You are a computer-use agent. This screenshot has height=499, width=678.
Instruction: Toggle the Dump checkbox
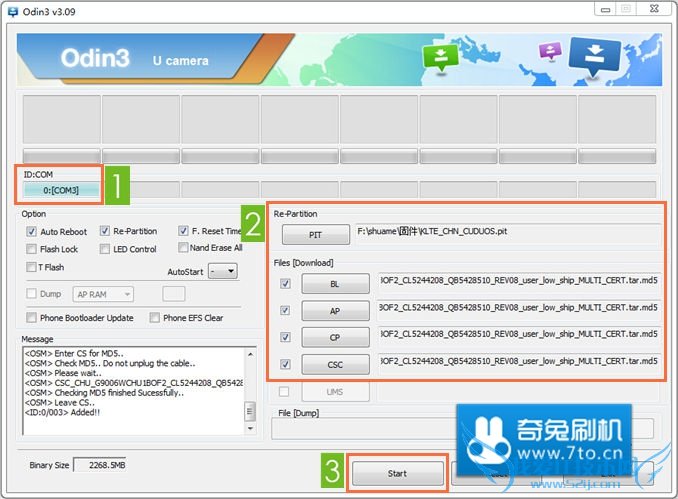(31, 294)
